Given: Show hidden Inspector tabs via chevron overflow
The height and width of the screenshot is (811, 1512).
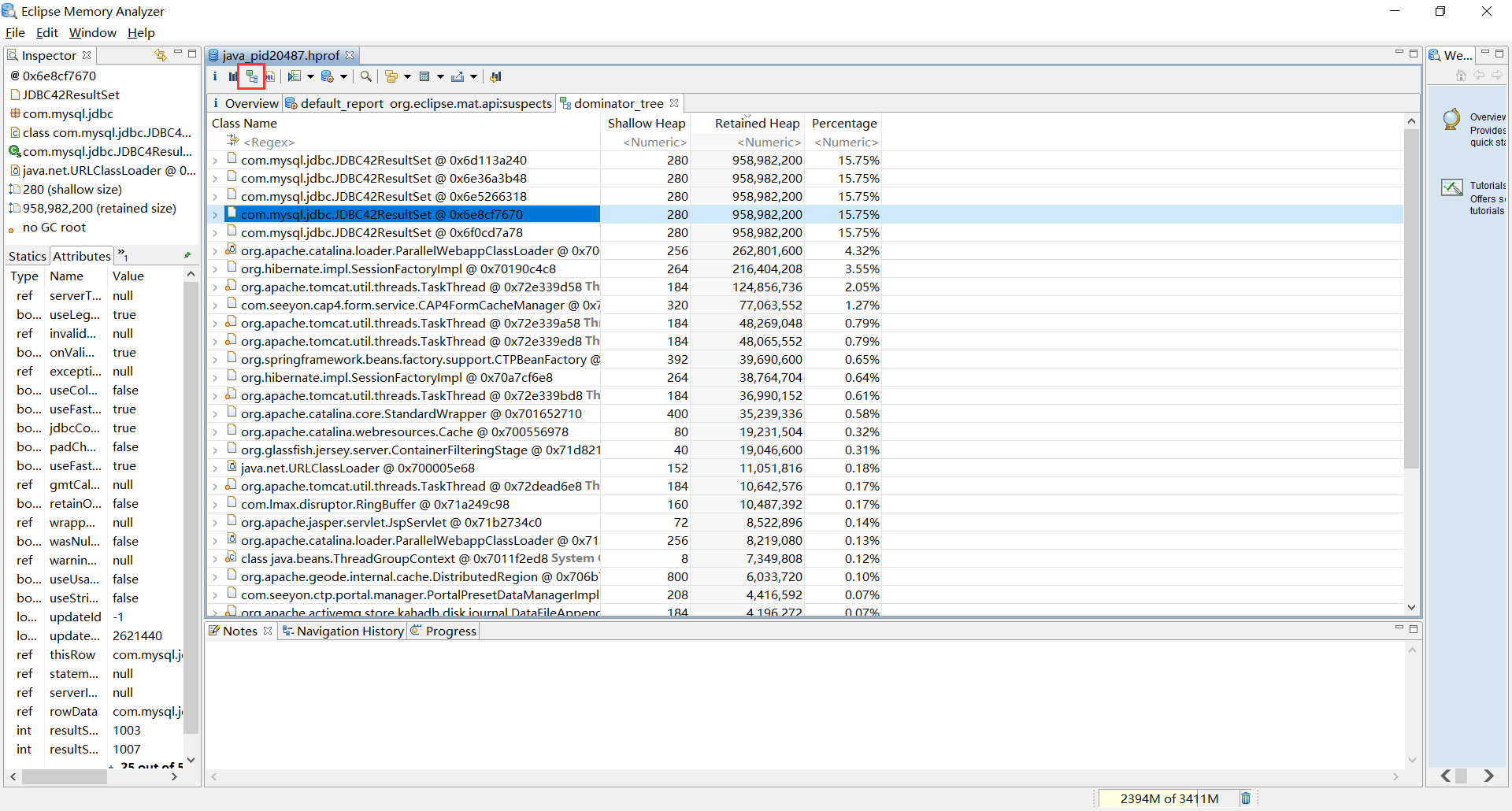Looking at the screenshot, I should [x=122, y=254].
